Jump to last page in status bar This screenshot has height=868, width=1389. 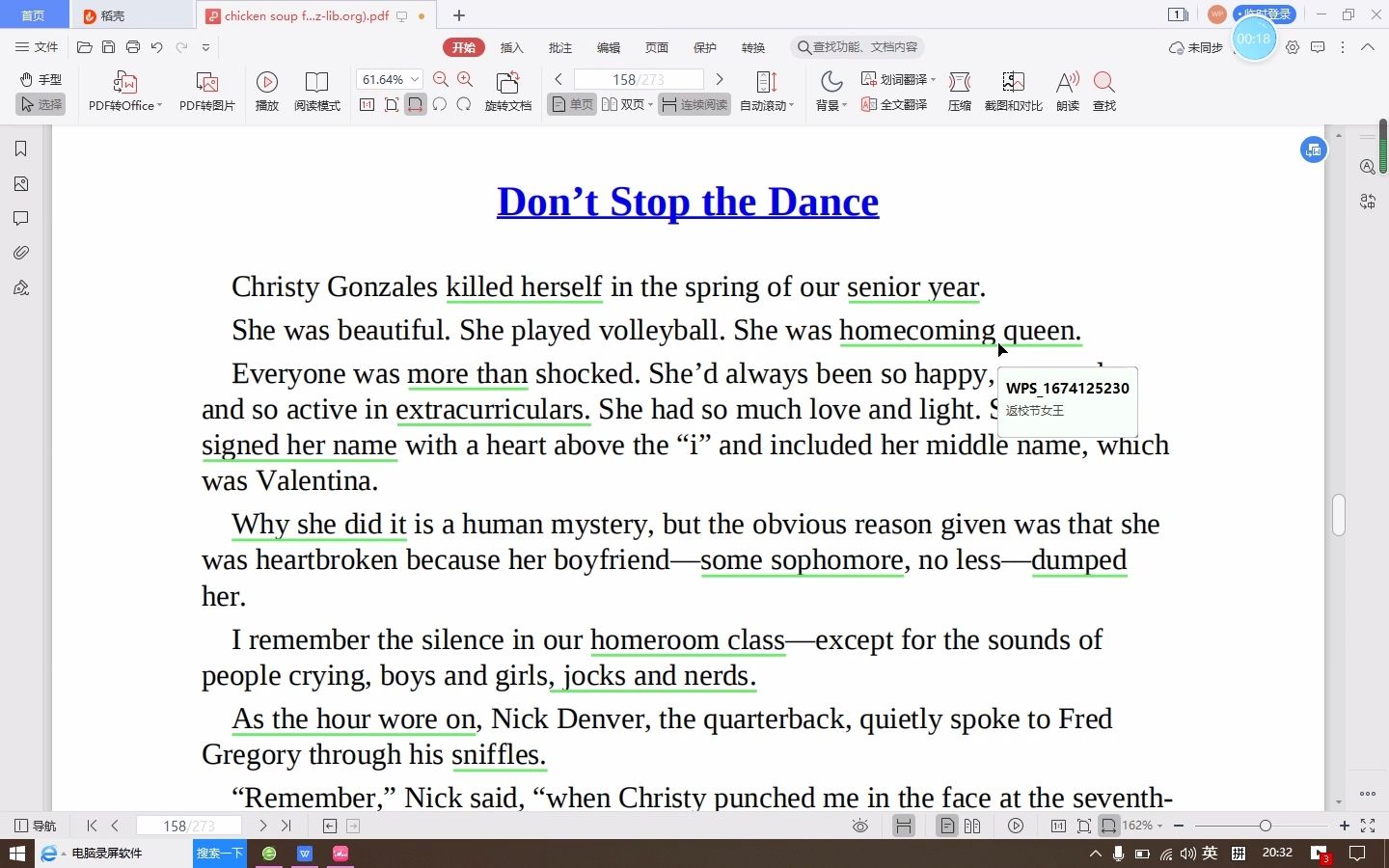point(286,826)
